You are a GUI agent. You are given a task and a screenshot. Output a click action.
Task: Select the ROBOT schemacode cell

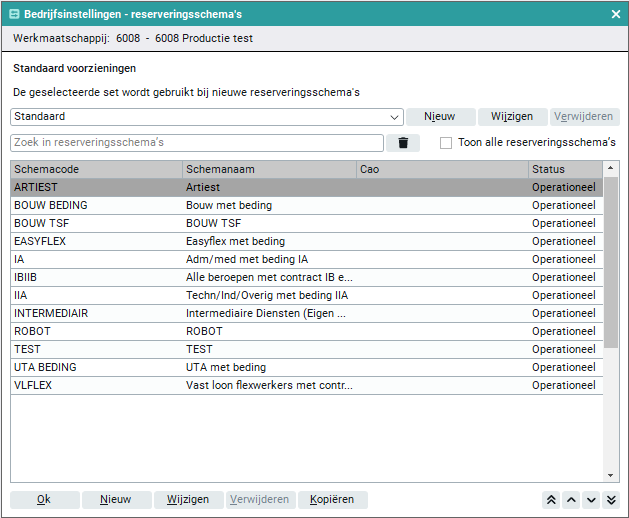coord(96,331)
